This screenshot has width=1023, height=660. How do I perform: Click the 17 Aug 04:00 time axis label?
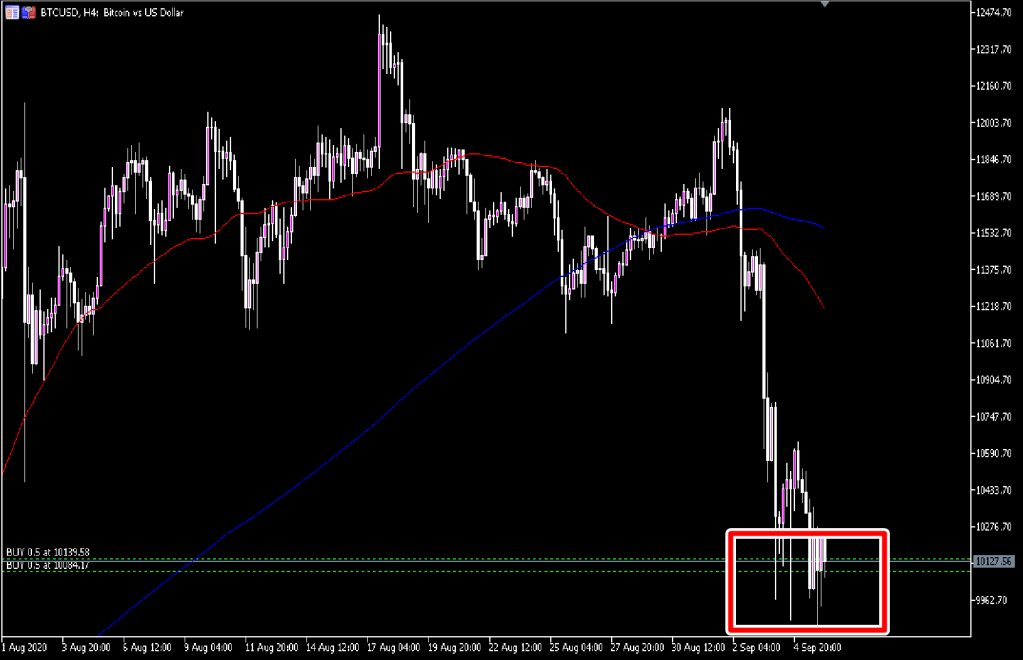point(392,647)
